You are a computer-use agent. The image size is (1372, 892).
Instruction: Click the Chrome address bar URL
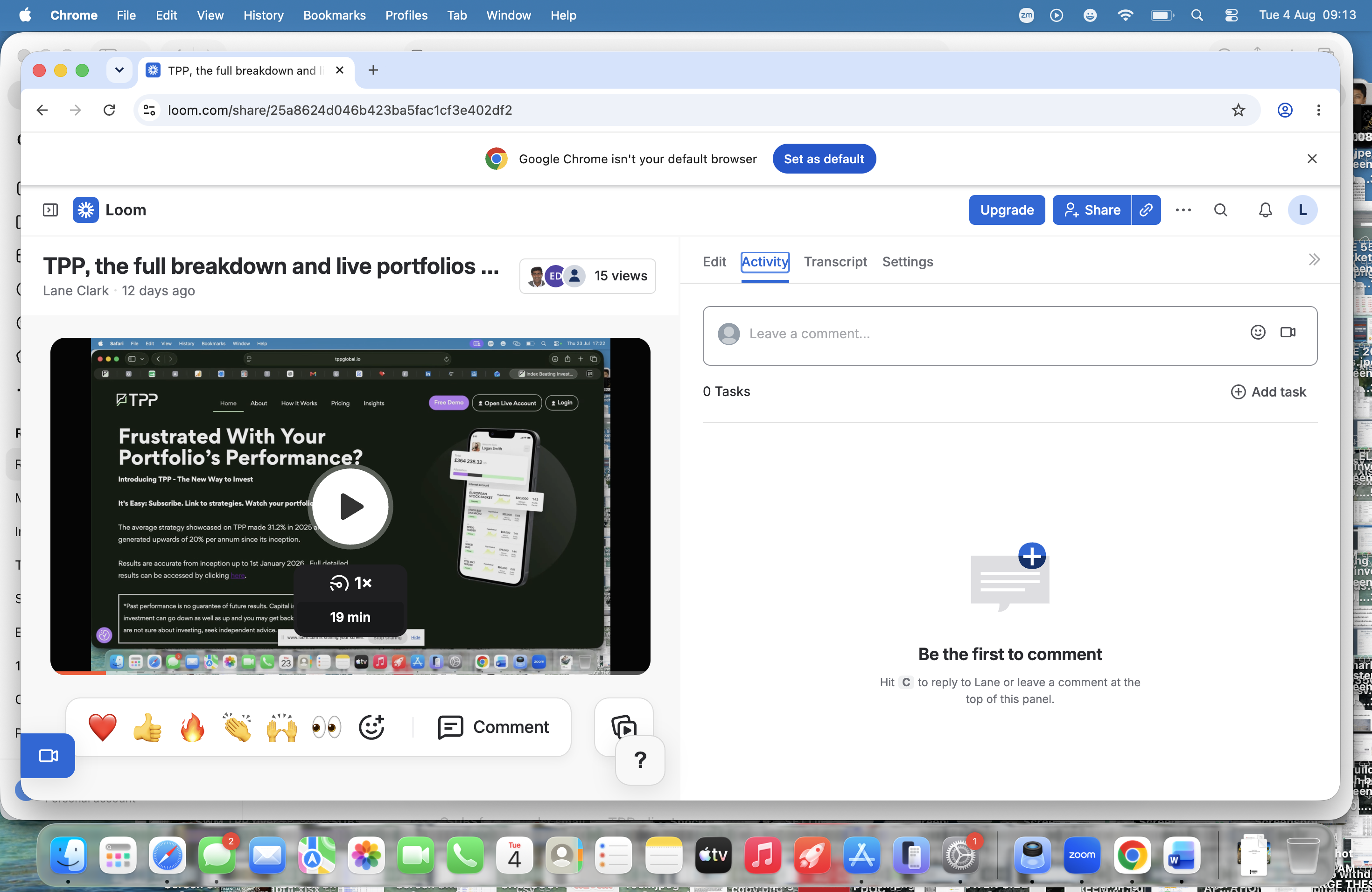pos(340,110)
